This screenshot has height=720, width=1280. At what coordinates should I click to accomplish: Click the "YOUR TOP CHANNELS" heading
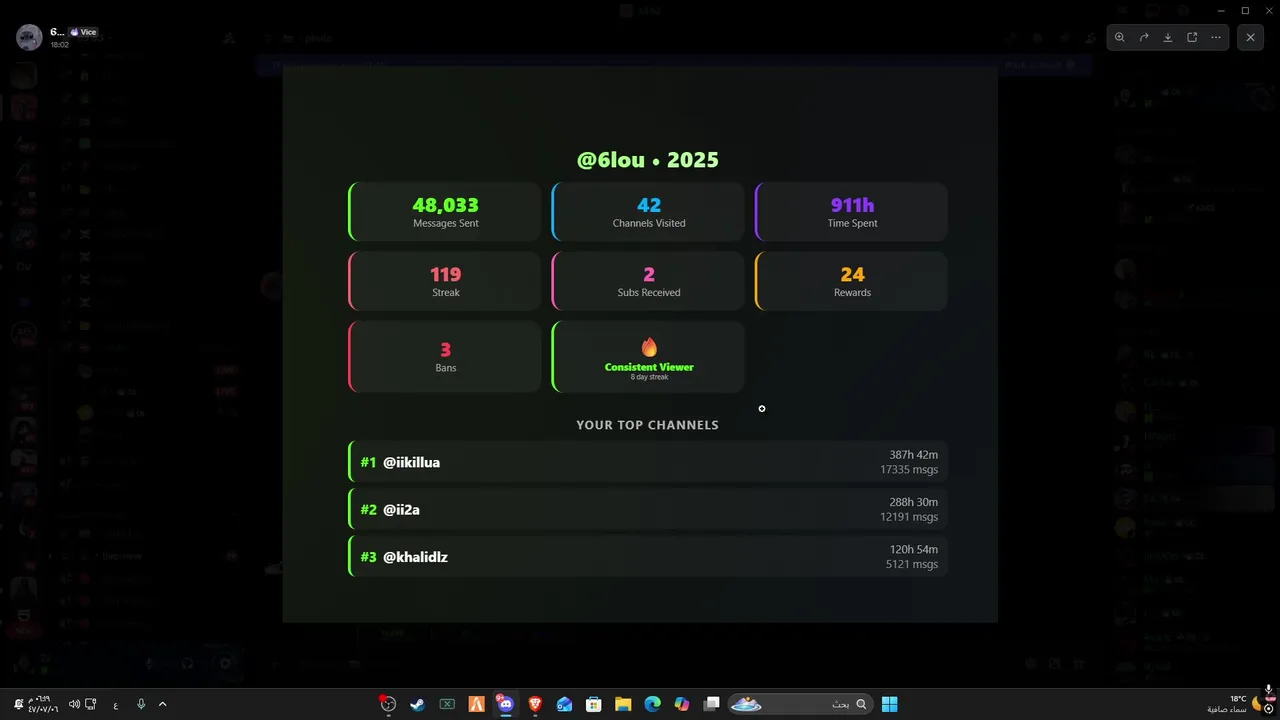(648, 425)
